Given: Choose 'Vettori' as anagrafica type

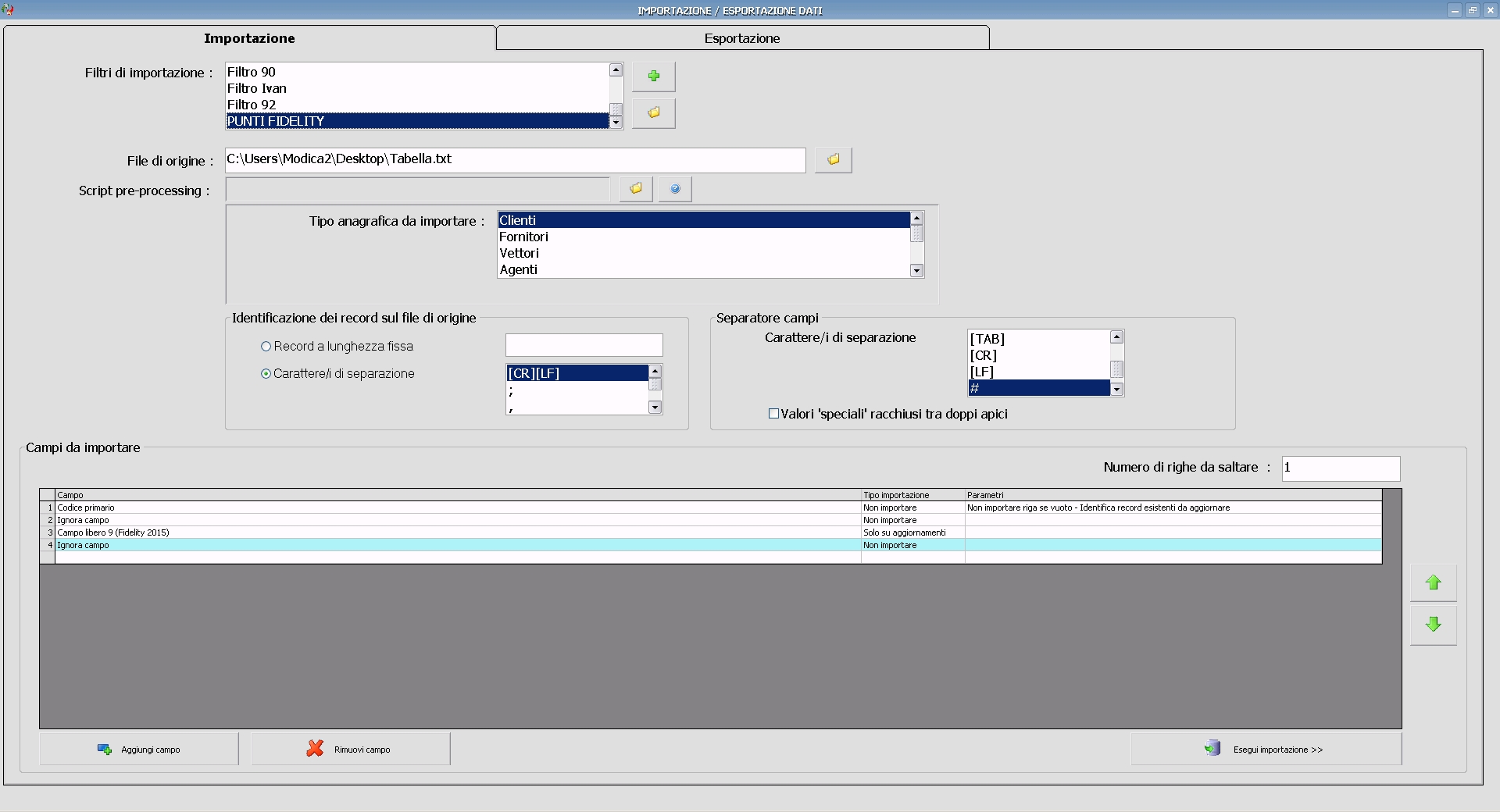Looking at the screenshot, I should 704,253.
